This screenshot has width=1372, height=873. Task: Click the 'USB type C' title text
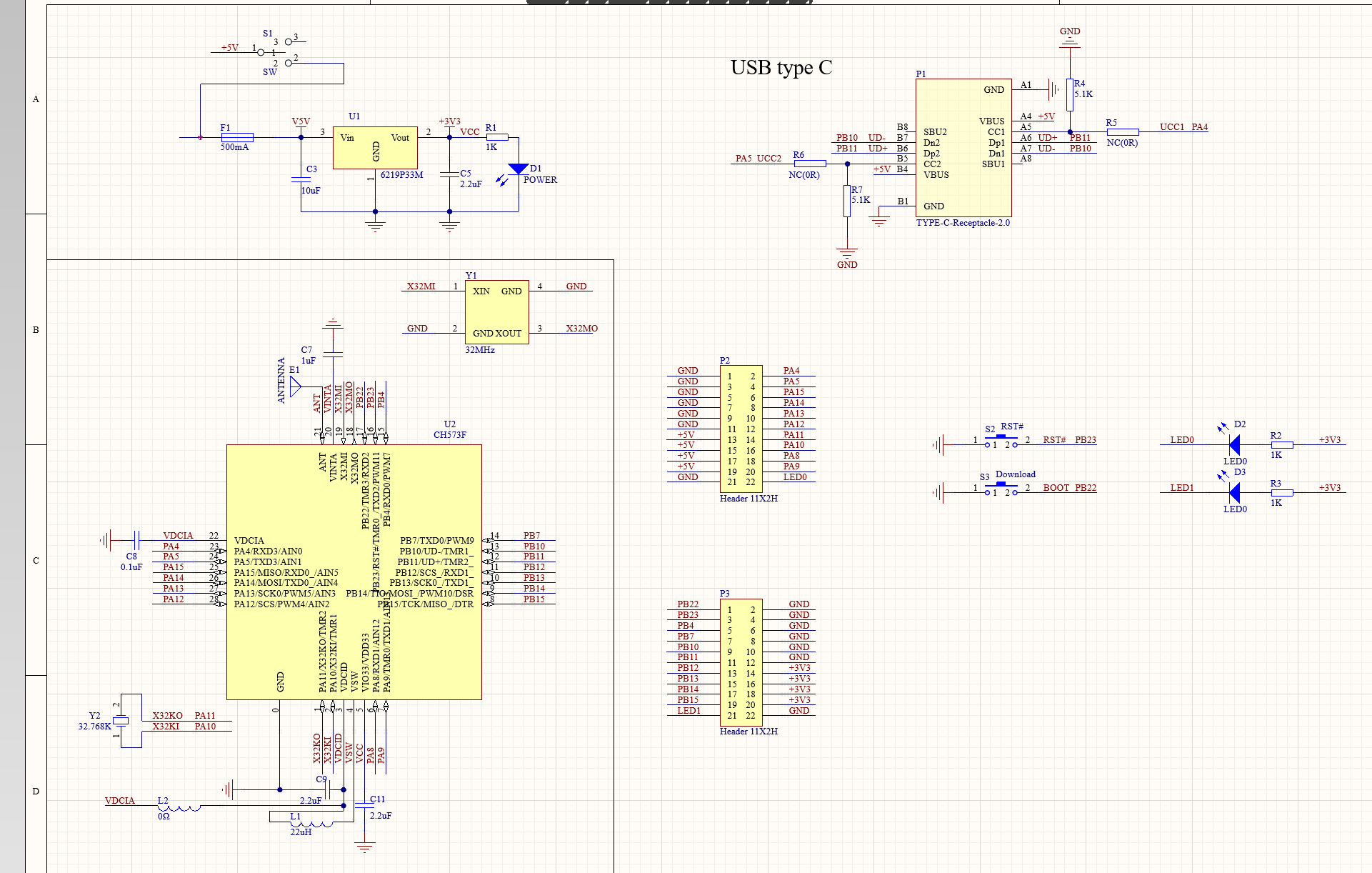coord(781,67)
